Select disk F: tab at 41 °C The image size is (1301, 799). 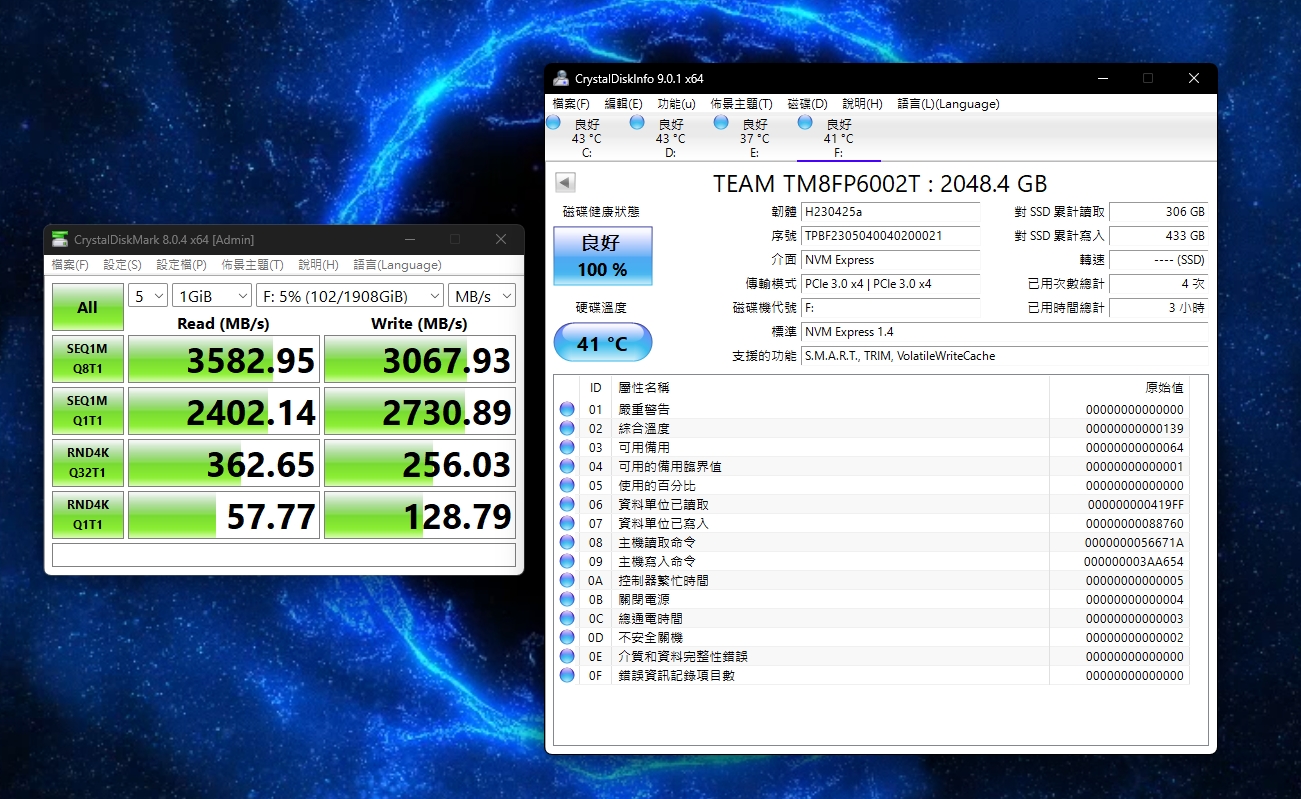coord(838,138)
